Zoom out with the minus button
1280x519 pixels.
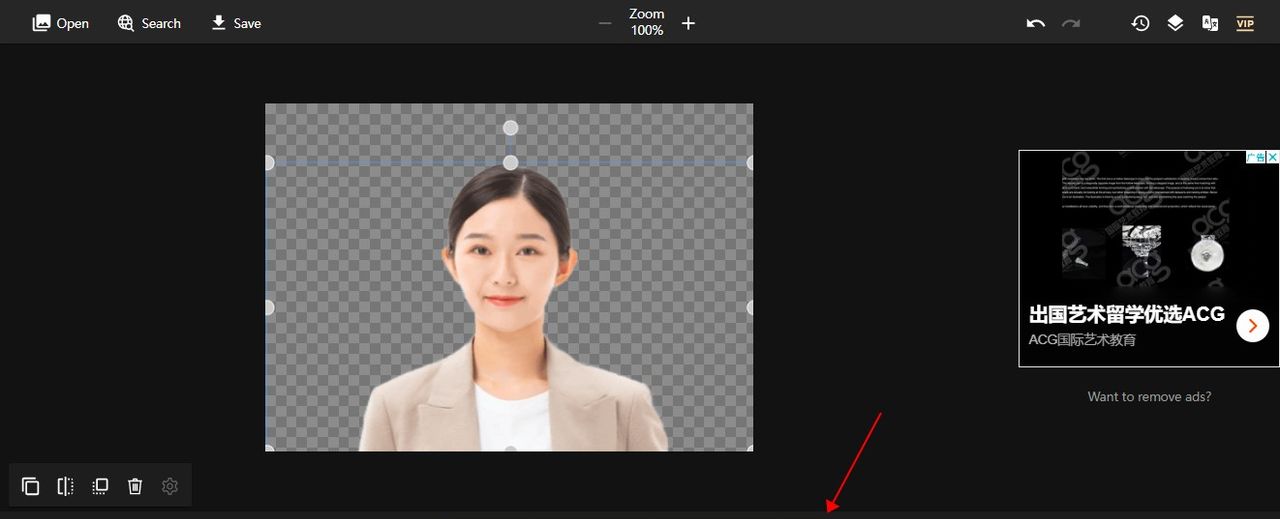coord(605,23)
